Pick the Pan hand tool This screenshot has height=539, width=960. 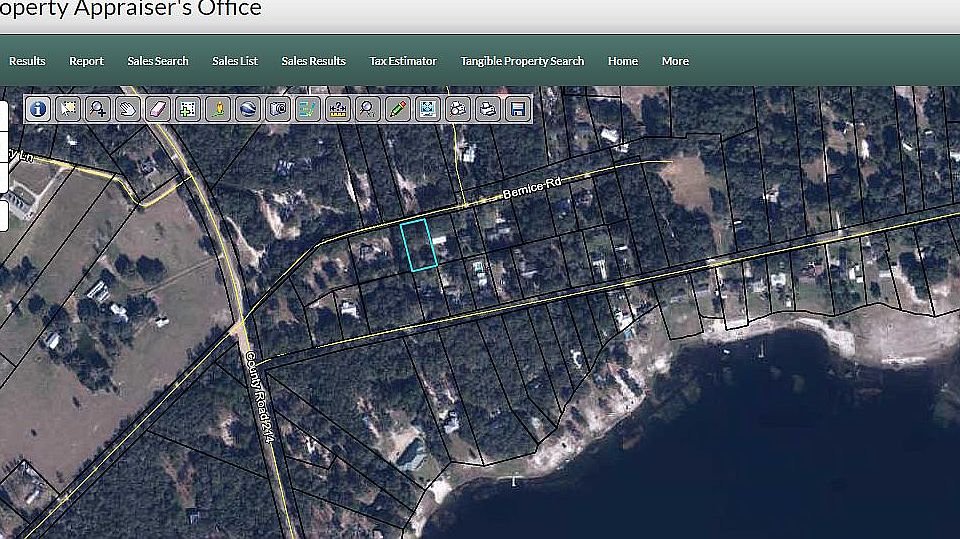(x=128, y=109)
